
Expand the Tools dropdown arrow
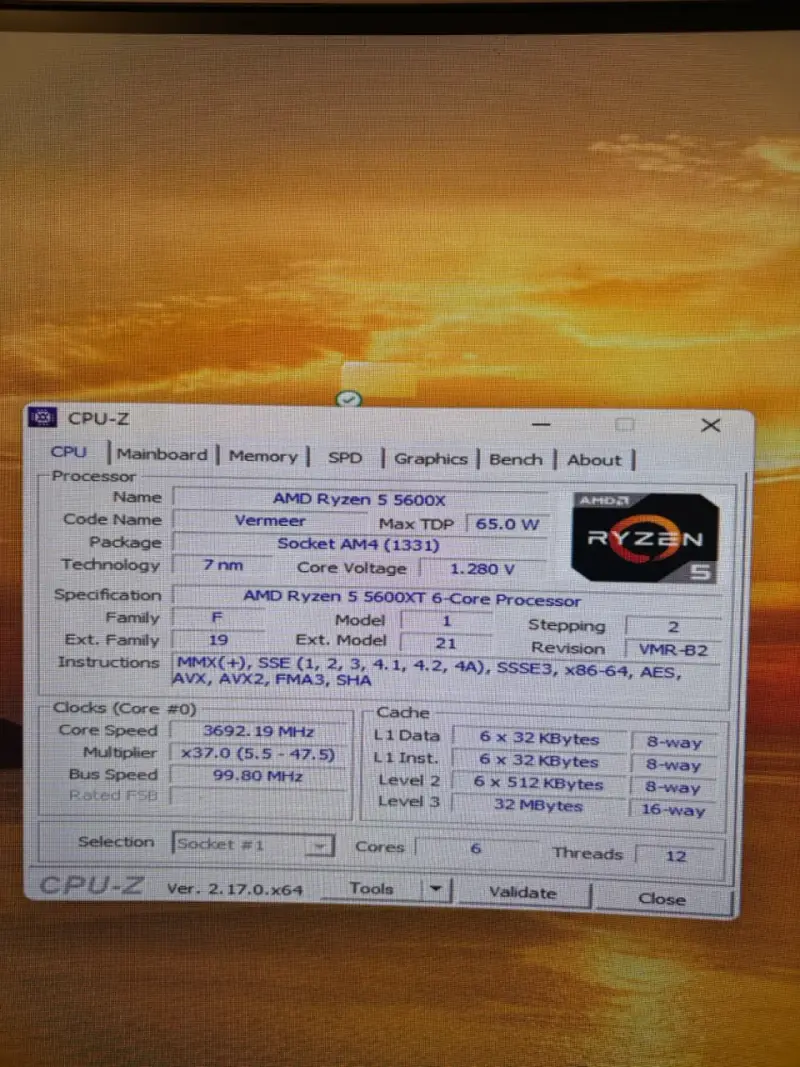(x=436, y=889)
